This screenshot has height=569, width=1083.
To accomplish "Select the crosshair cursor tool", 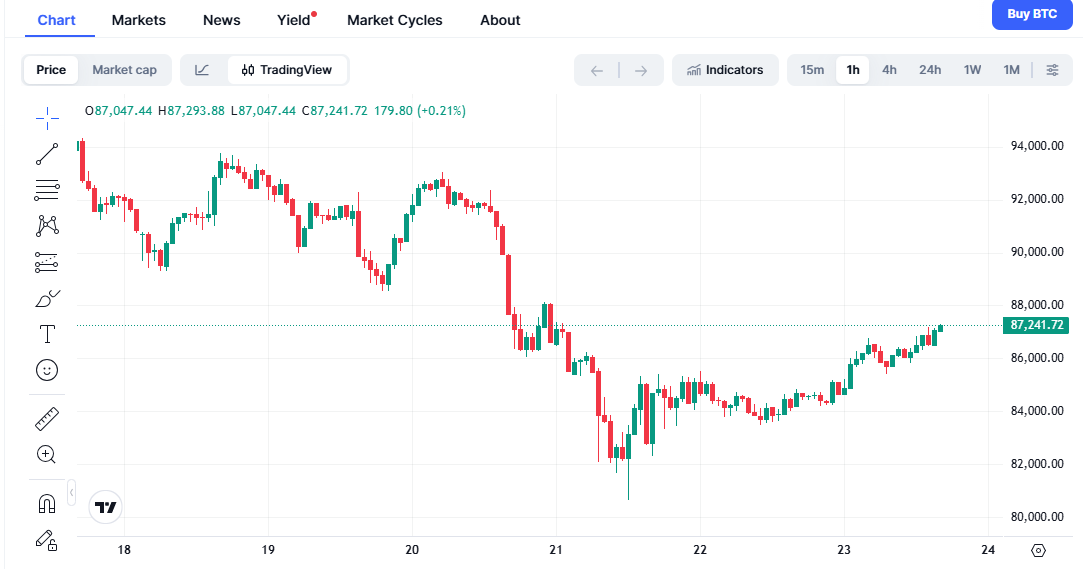I will pyautogui.click(x=47, y=119).
